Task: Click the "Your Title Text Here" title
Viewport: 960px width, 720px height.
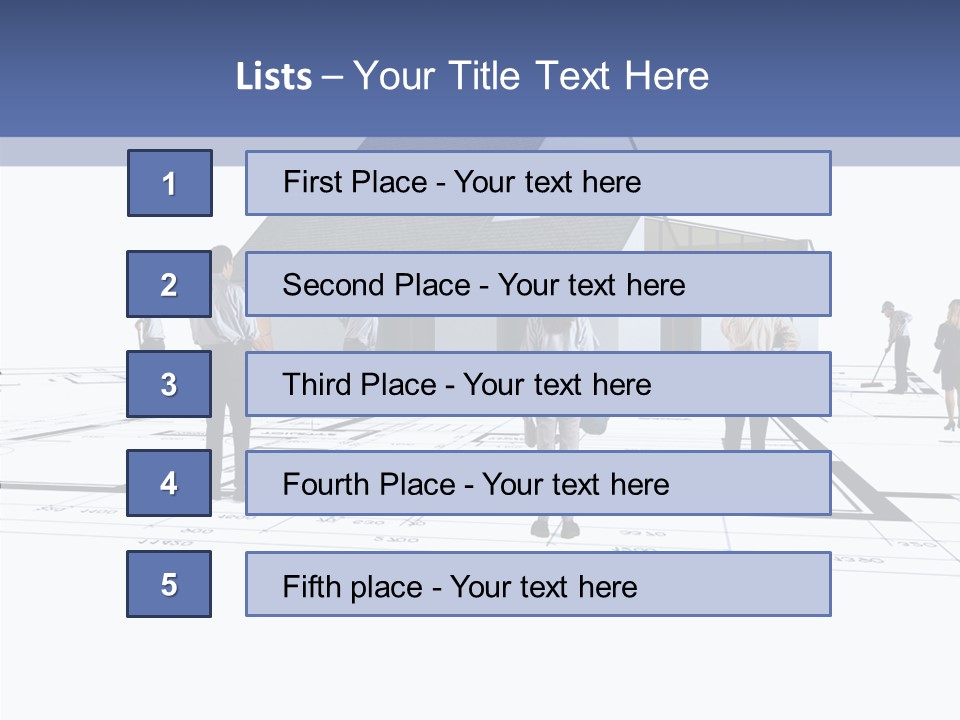Action: [x=531, y=76]
